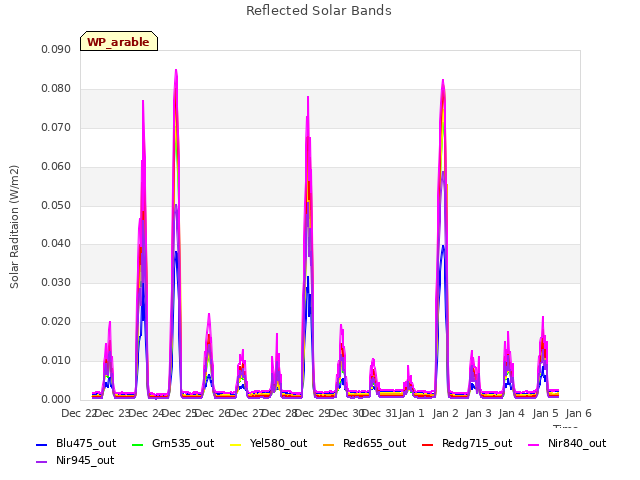Click the Jan 5 x-axis date label

(545, 413)
